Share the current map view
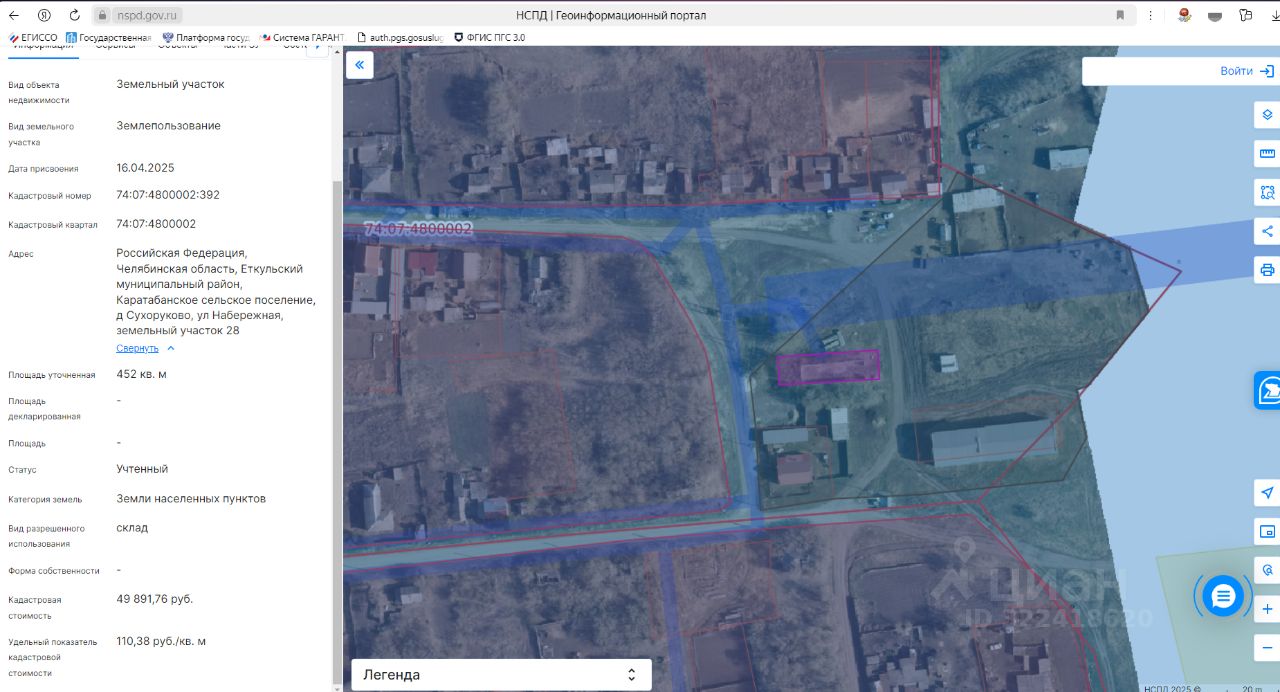The image size is (1280, 692). pyautogui.click(x=1267, y=231)
